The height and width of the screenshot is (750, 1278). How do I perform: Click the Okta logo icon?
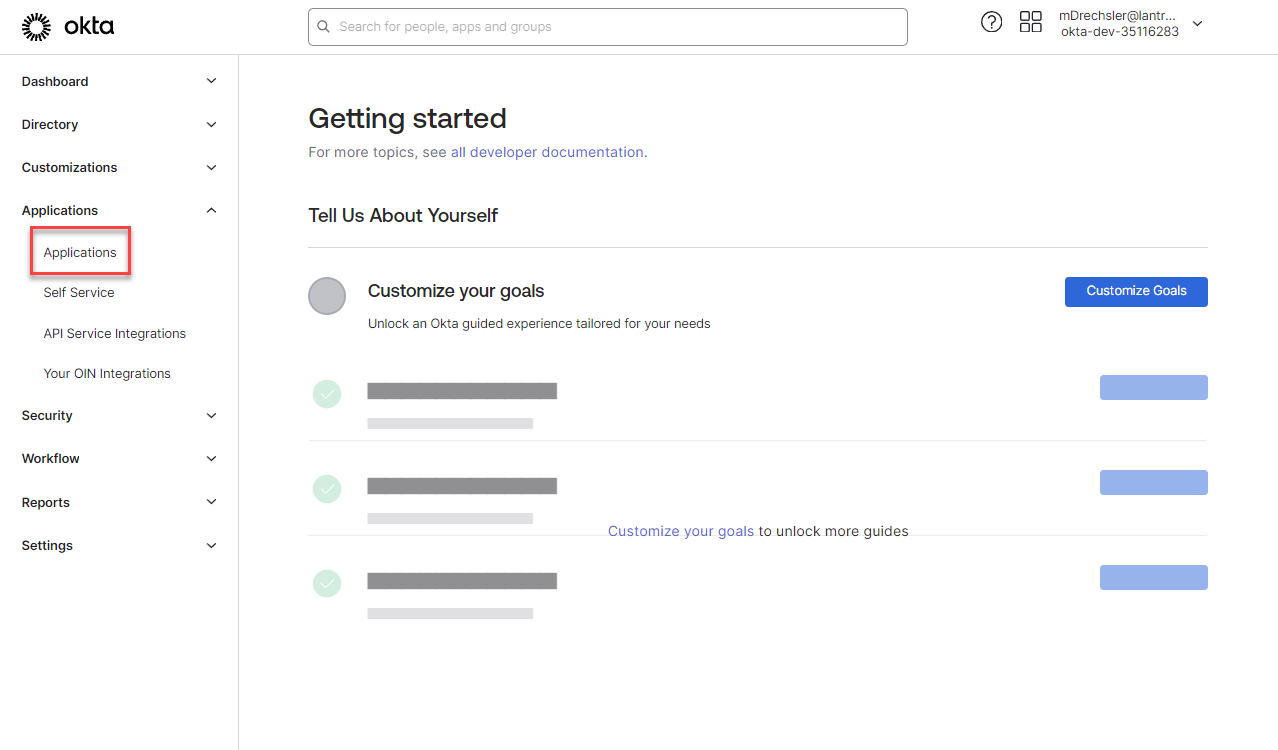36,27
